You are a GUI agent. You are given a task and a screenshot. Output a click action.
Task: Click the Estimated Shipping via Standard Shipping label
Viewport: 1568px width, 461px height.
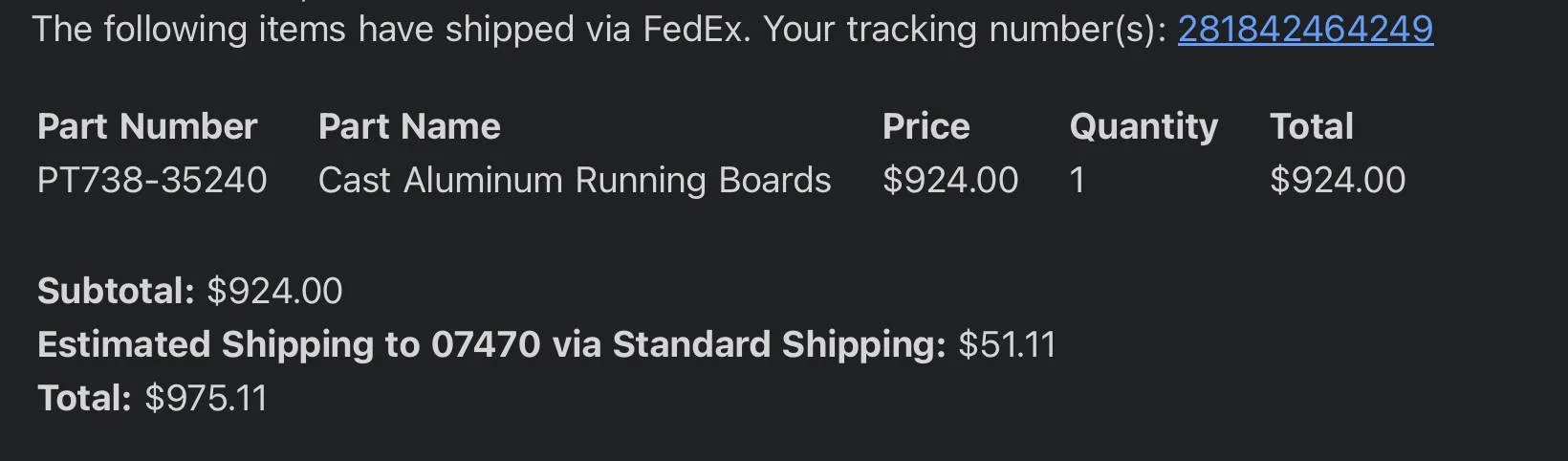coord(491,345)
